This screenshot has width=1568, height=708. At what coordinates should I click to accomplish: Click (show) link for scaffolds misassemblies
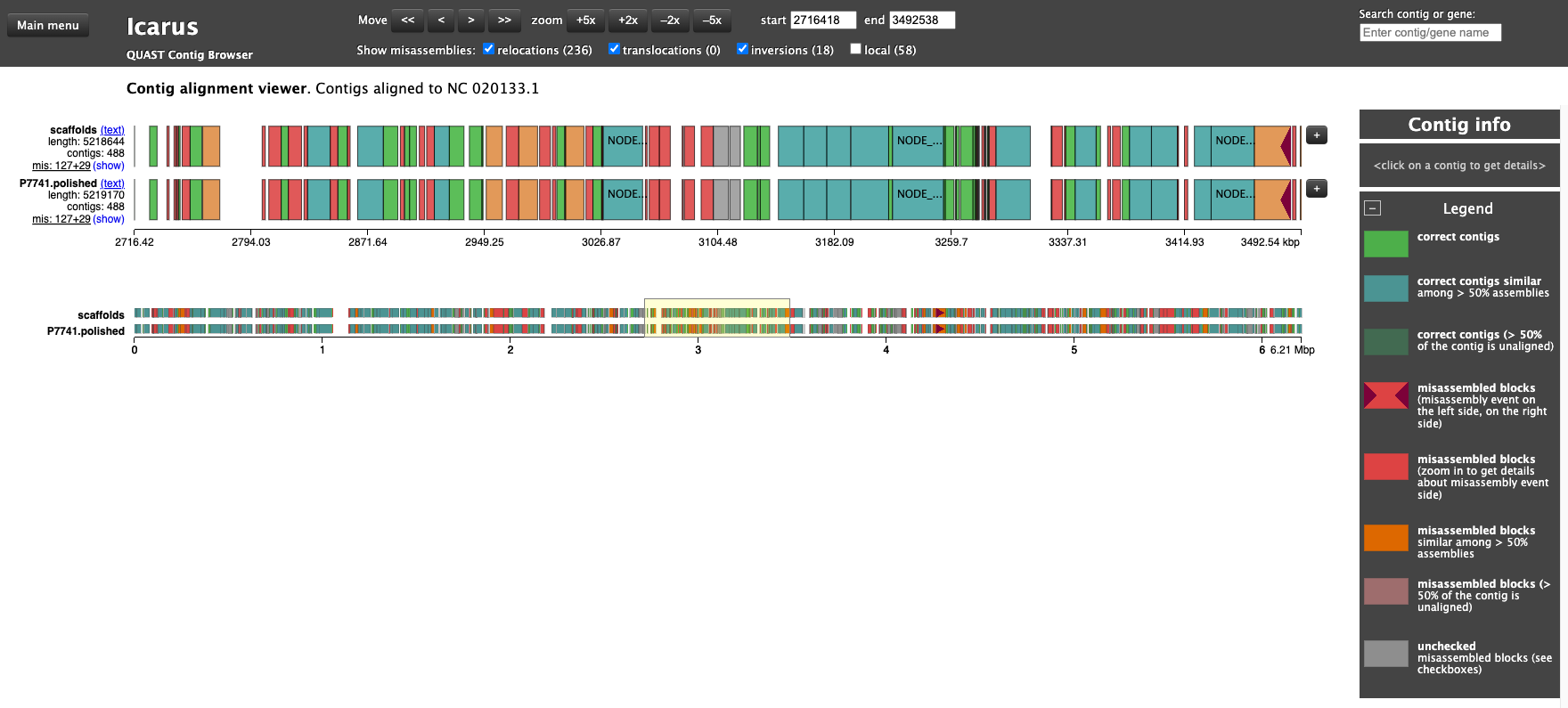[109, 166]
